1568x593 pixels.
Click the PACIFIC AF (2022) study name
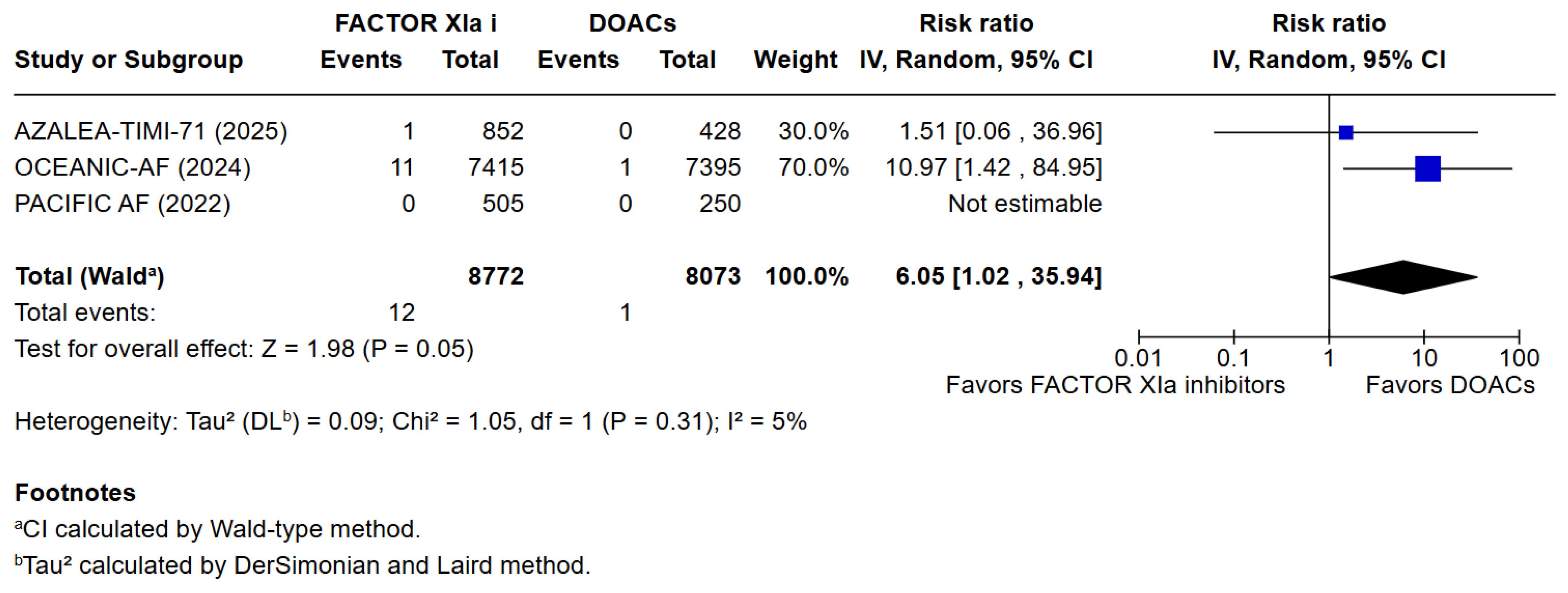click(122, 204)
